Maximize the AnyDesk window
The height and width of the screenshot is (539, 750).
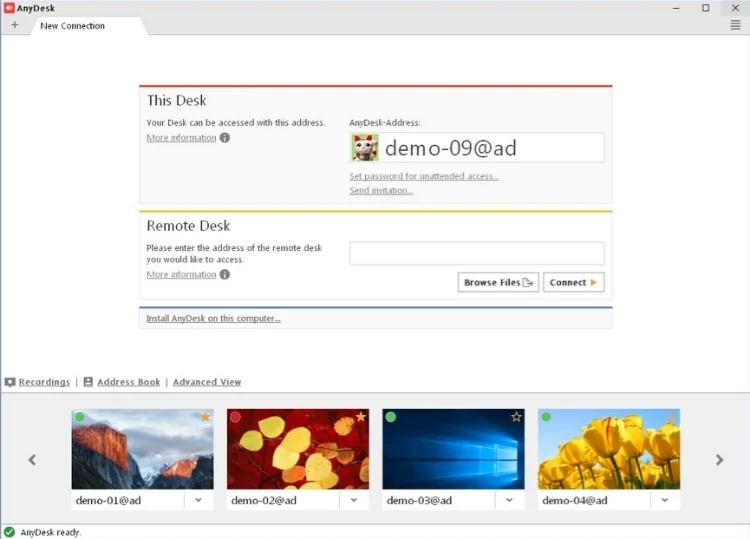pos(706,8)
